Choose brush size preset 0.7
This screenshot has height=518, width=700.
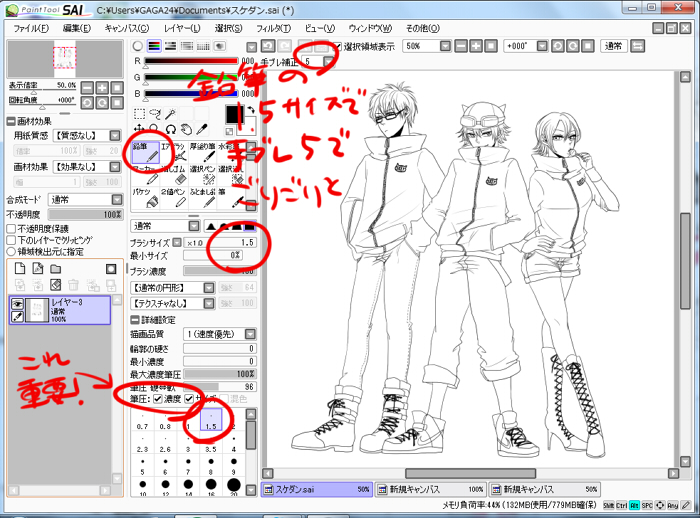(x=142, y=420)
